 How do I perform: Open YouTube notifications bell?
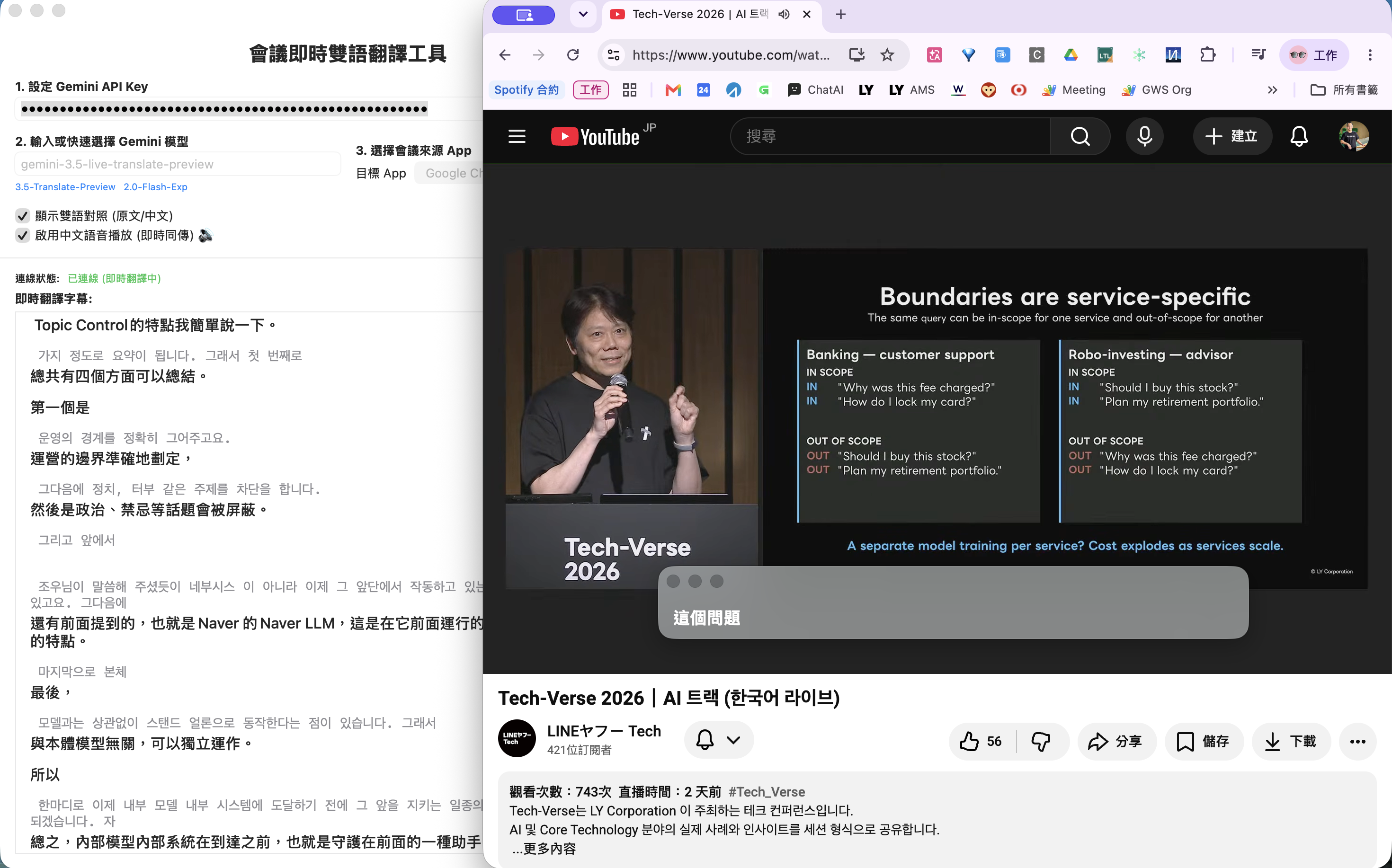pyautogui.click(x=1299, y=137)
